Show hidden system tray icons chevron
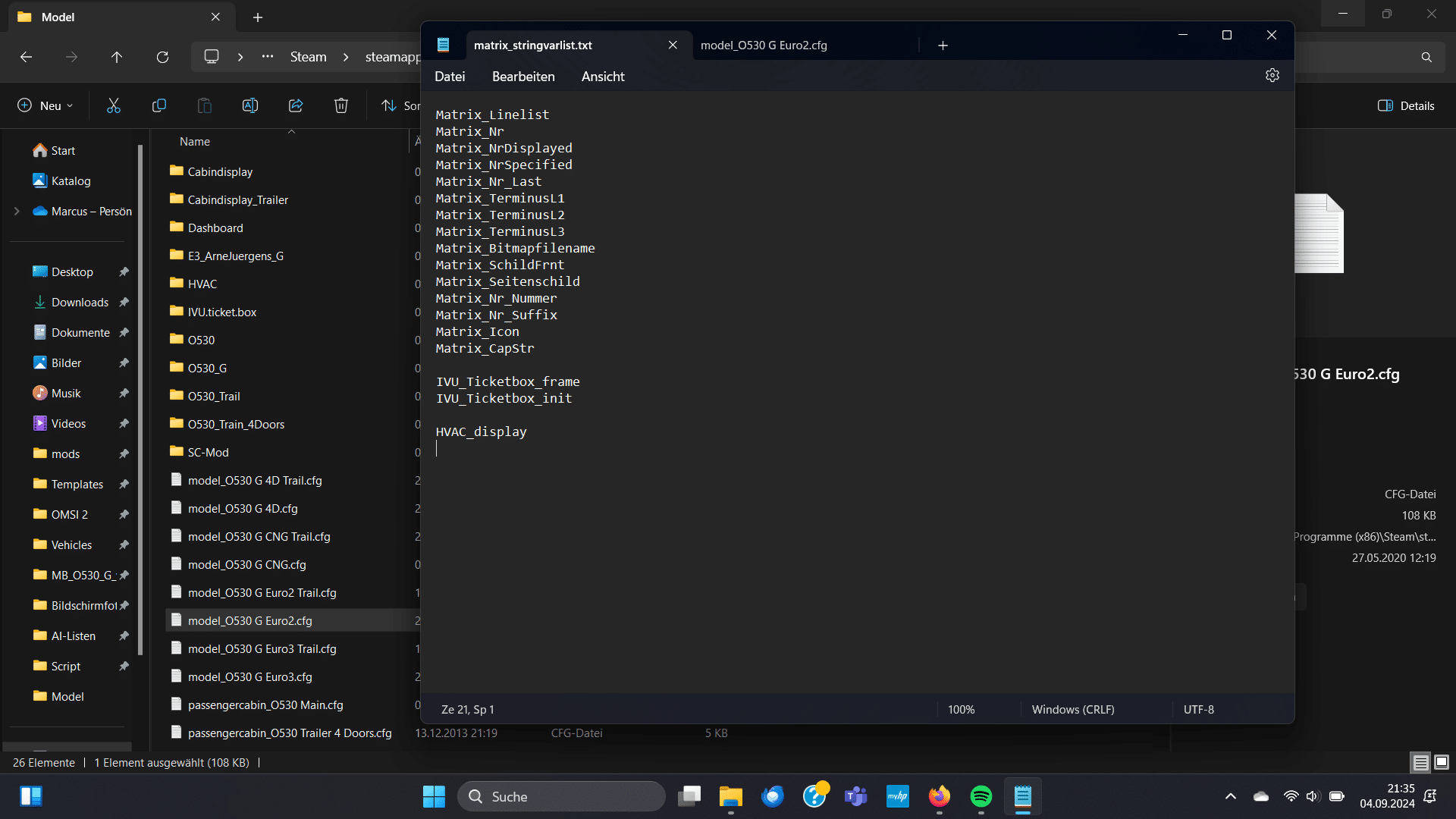This screenshot has width=1456, height=819. (1230, 796)
